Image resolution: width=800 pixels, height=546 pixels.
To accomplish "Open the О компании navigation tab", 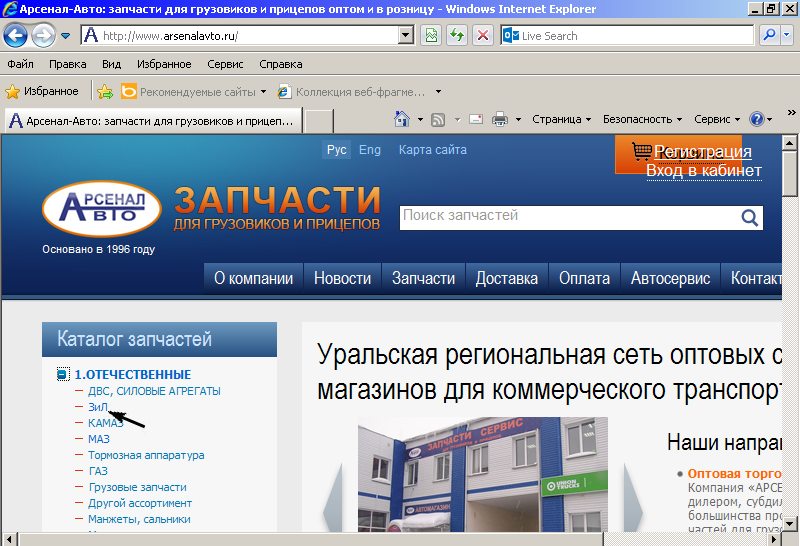I will (x=254, y=278).
